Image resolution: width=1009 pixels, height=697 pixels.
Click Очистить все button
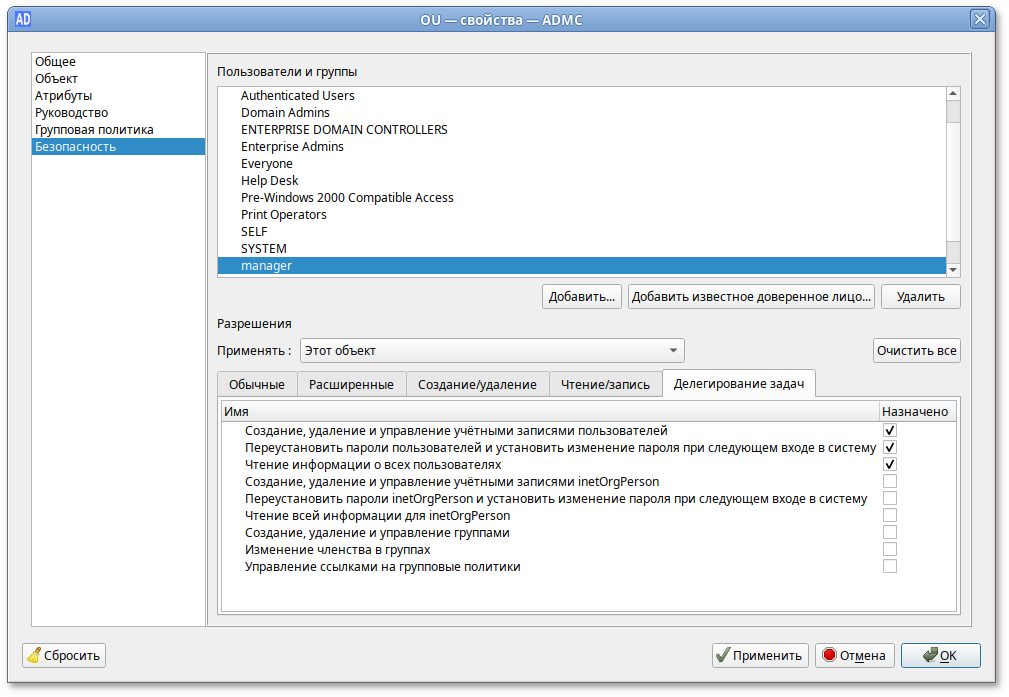click(x=916, y=351)
